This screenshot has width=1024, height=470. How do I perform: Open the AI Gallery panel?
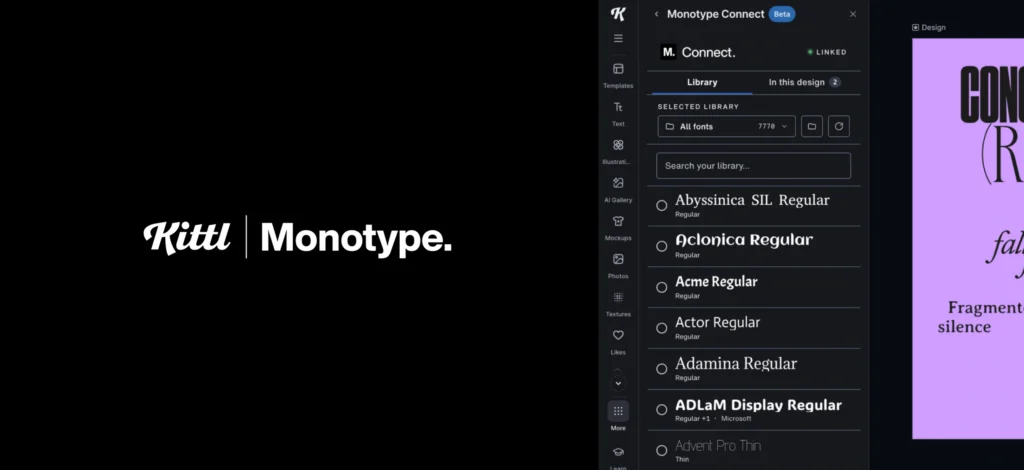(618, 189)
